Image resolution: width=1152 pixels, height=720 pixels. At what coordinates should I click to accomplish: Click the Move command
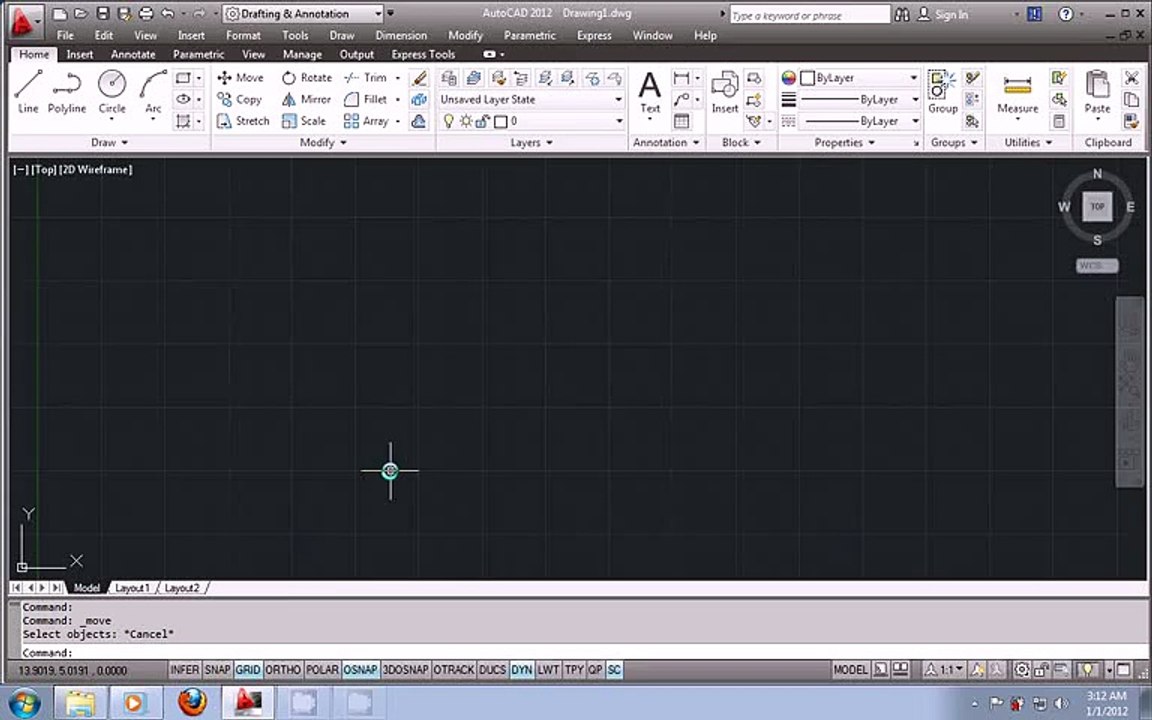pos(240,77)
